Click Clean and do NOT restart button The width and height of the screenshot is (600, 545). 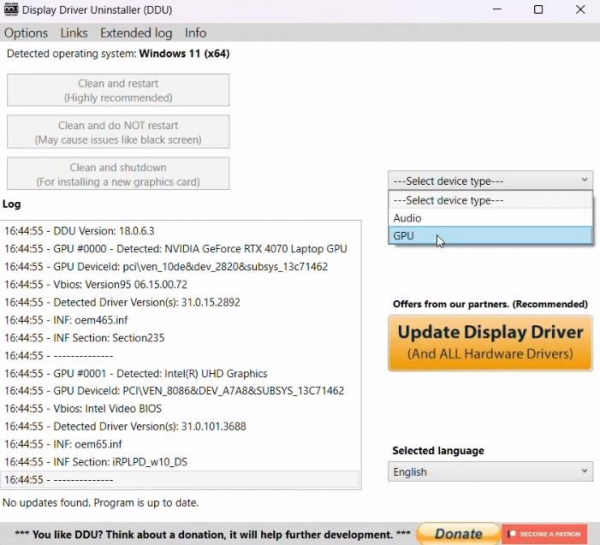pyautogui.click(x=118, y=132)
